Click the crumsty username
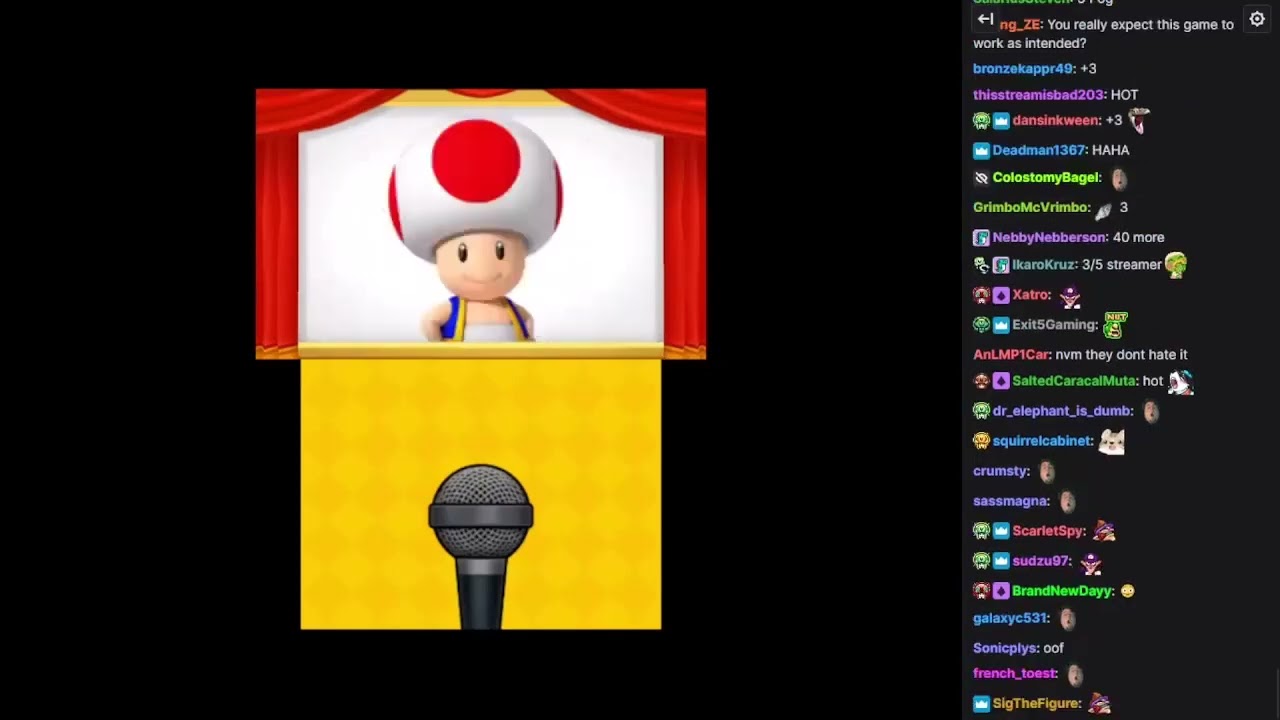Viewport: 1280px width, 720px height. tap(1000, 471)
